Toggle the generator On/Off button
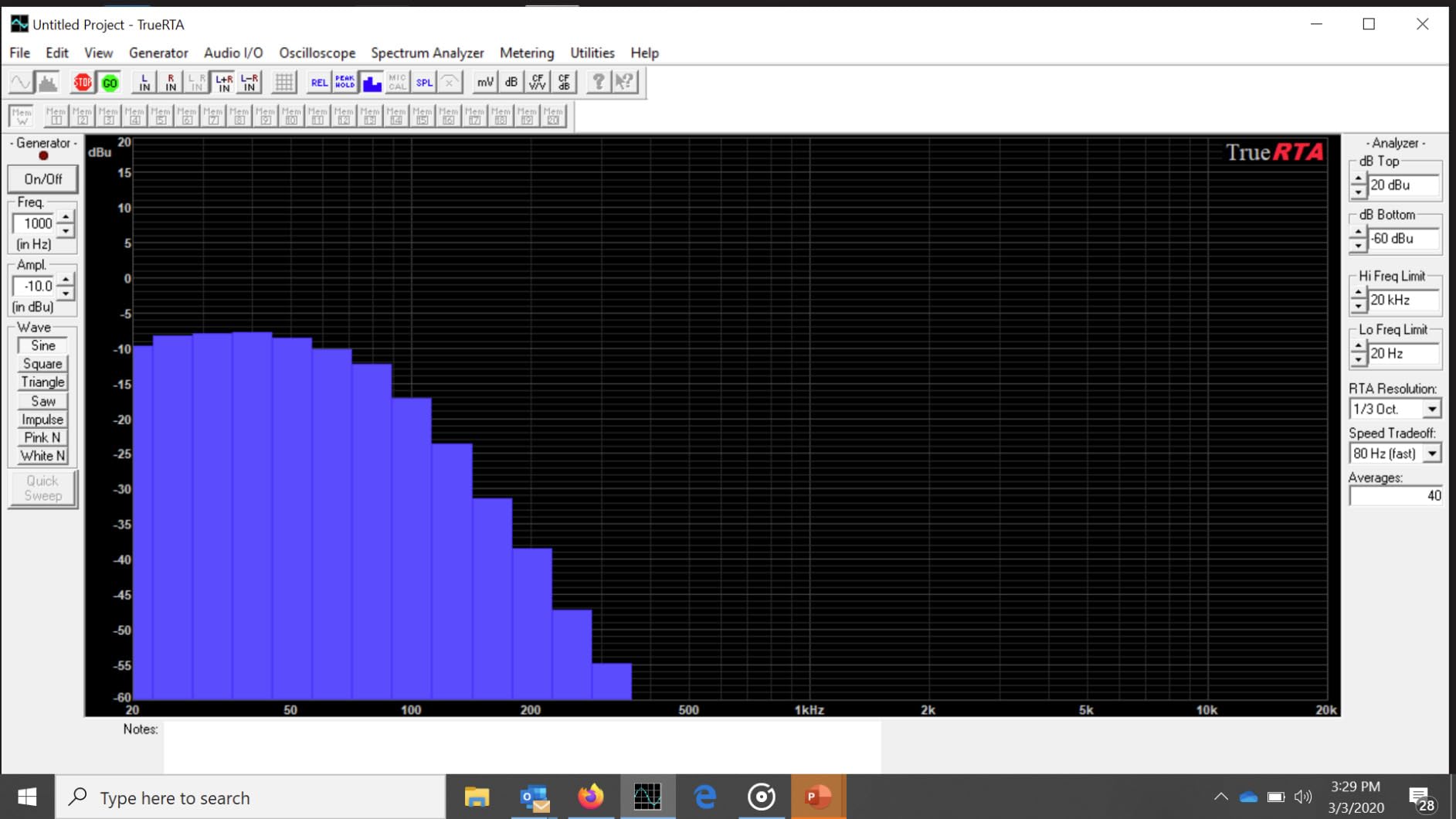The image size is (1456, 819). point(42,179)
